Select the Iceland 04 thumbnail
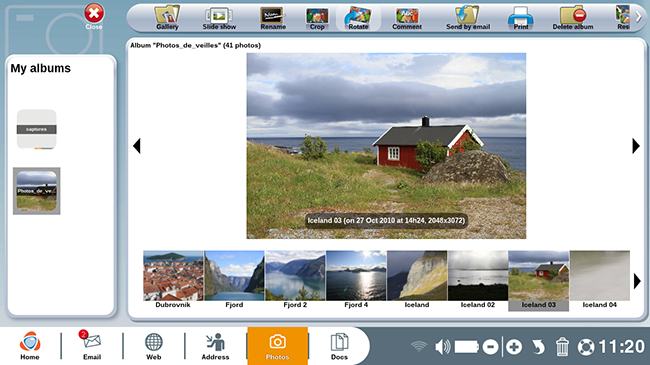The image size is (650, 365). click(600, 280)
